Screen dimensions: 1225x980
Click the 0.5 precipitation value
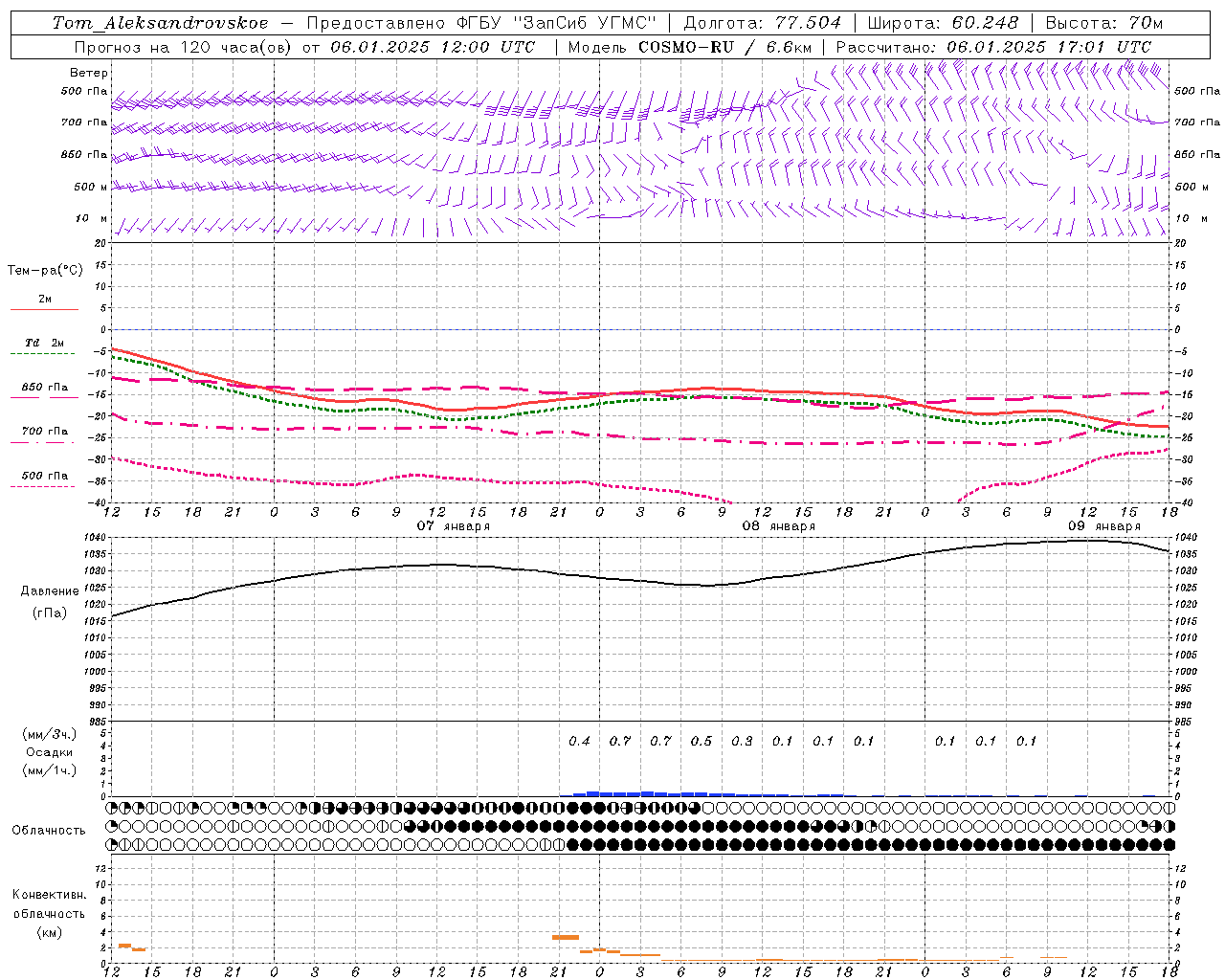click(x=702, y=741)
